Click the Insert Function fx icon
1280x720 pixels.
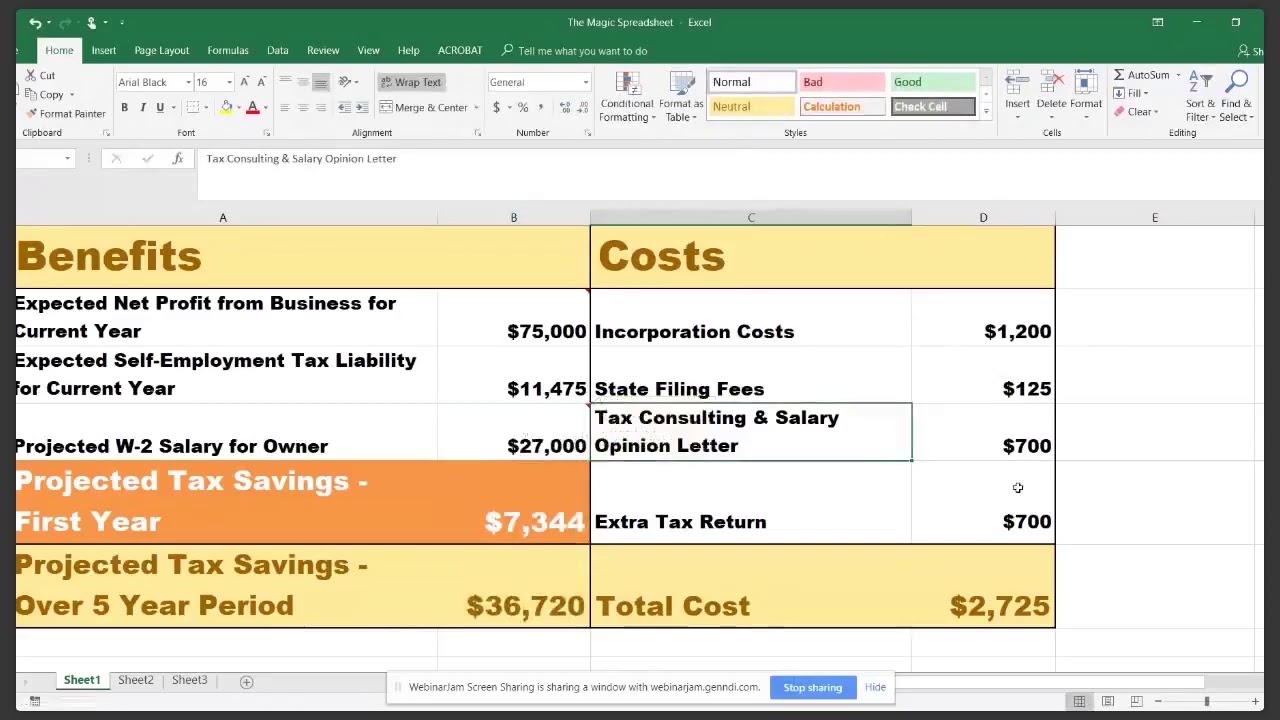[x=178, y=158]
